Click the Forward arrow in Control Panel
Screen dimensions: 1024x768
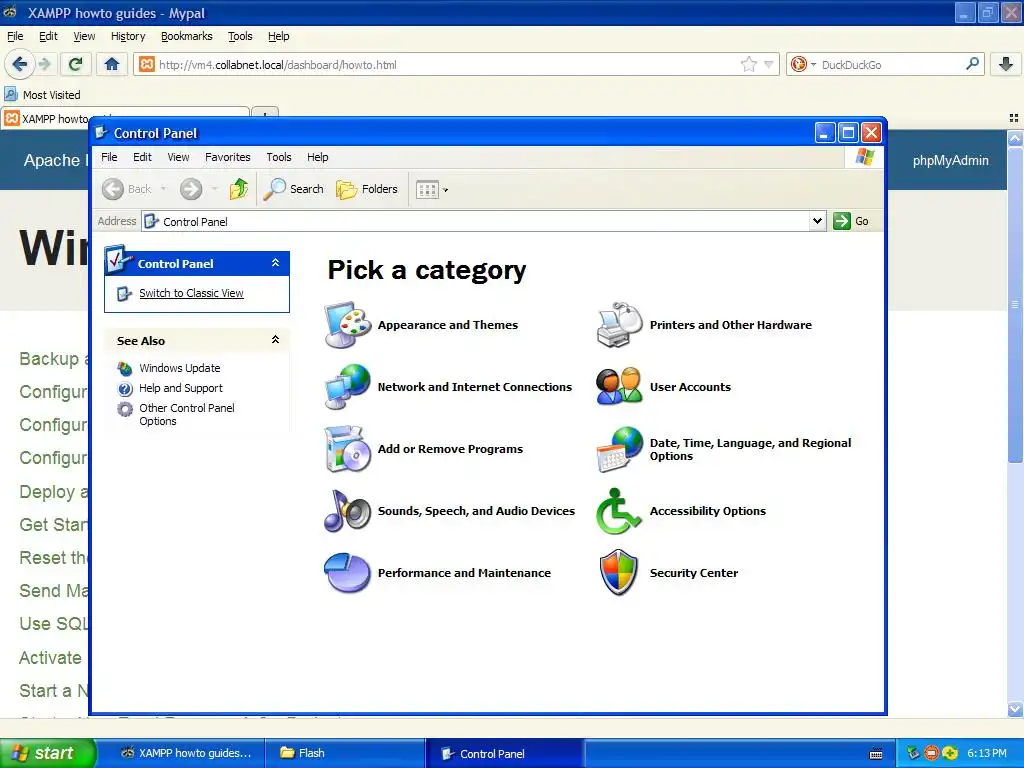191,189
